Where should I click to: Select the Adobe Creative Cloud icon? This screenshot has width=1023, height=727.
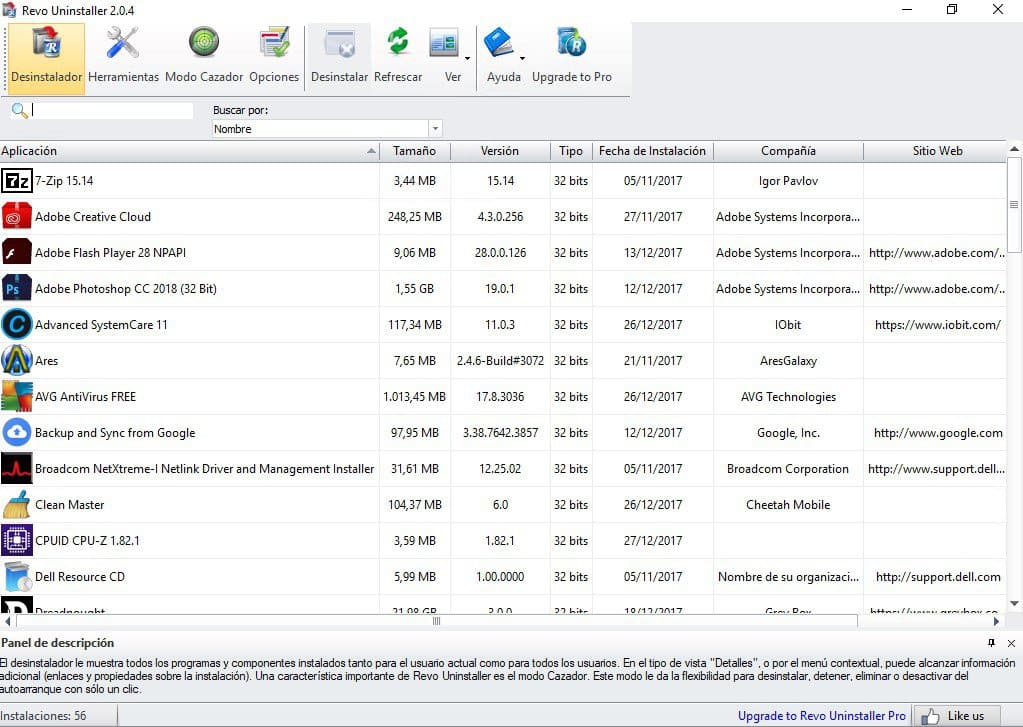pyautogui.click(x=16, y=217)
